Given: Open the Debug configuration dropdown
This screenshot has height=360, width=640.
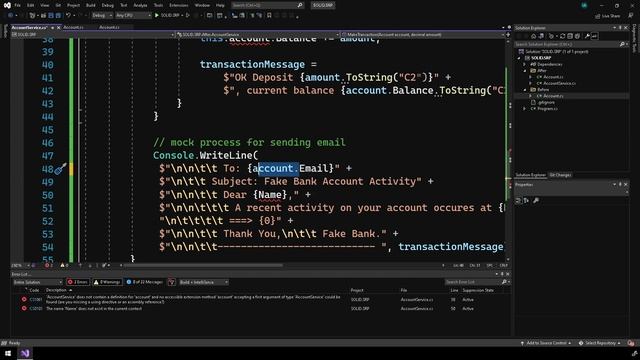Looking at the screenshot, I should click(102, 16).
